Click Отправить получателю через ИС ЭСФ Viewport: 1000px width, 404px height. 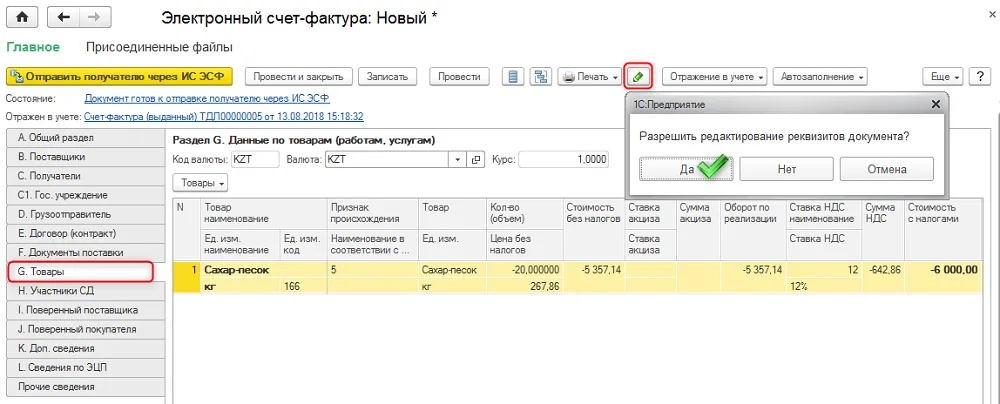pos(119,77)
